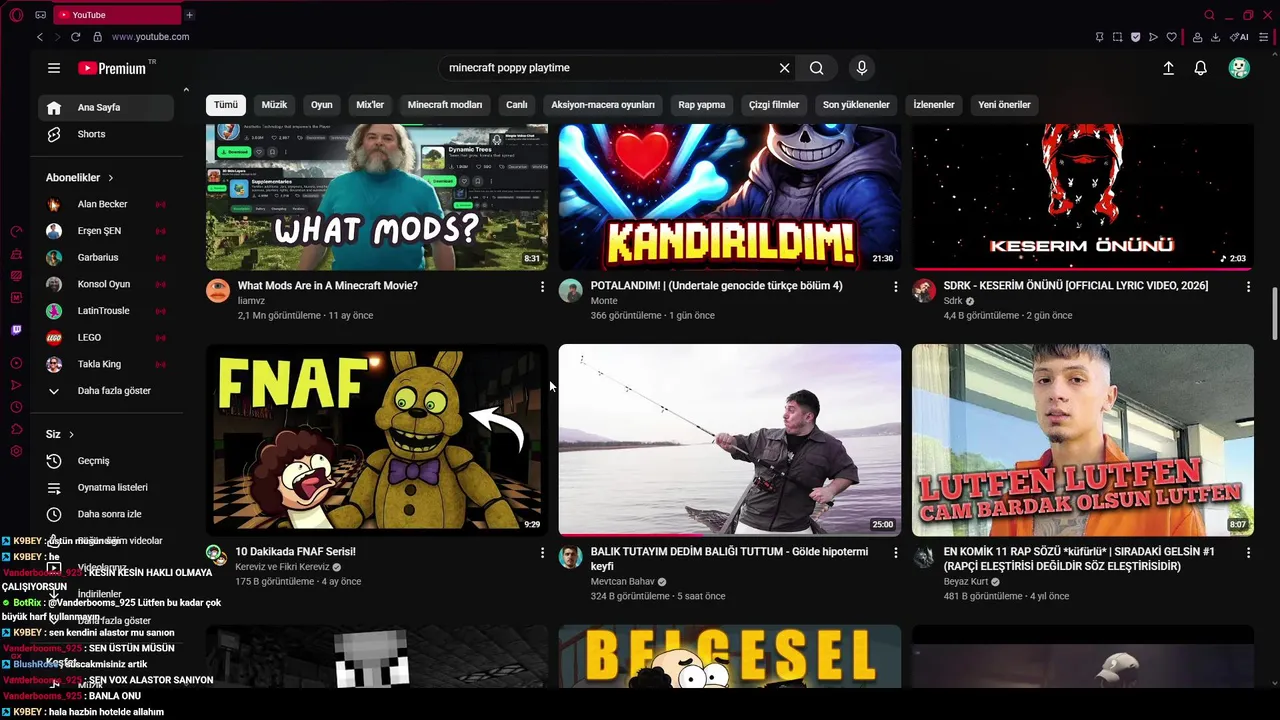1280x720 pixels.
Task: Open the 10 Dakikada FNAF thumbnail
Action: 377,440
